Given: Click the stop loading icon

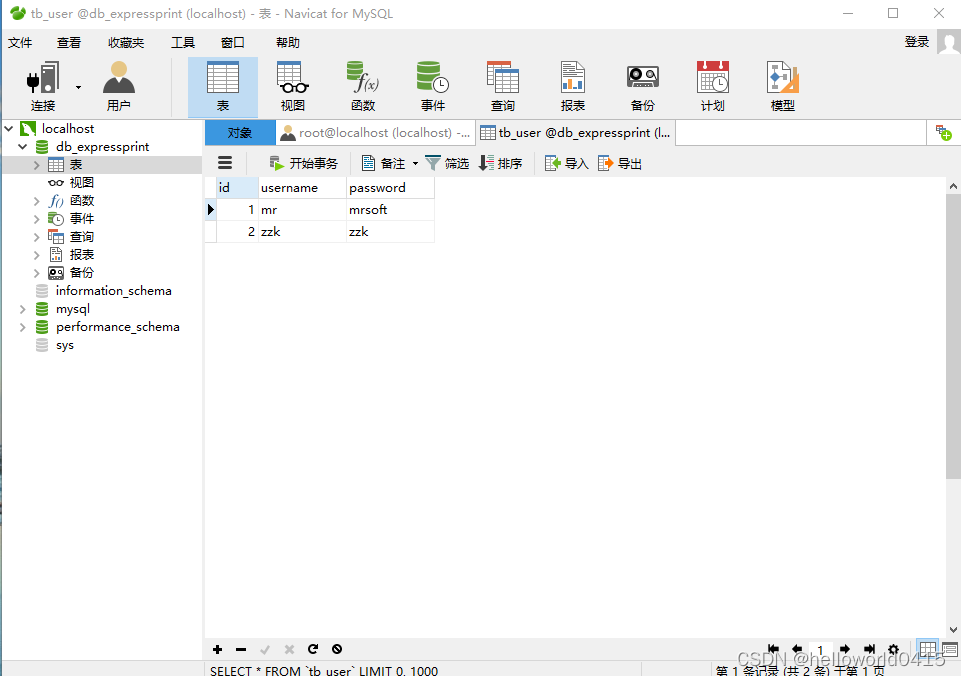Looking at the screenshot, I should click(337, 649).
